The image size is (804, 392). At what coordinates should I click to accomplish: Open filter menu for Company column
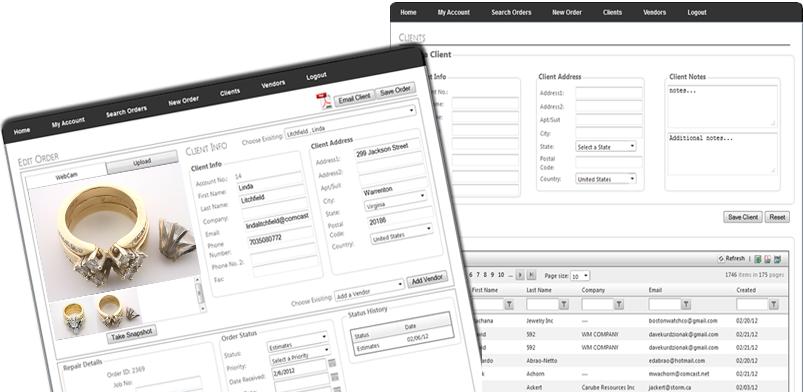point(619,305)
